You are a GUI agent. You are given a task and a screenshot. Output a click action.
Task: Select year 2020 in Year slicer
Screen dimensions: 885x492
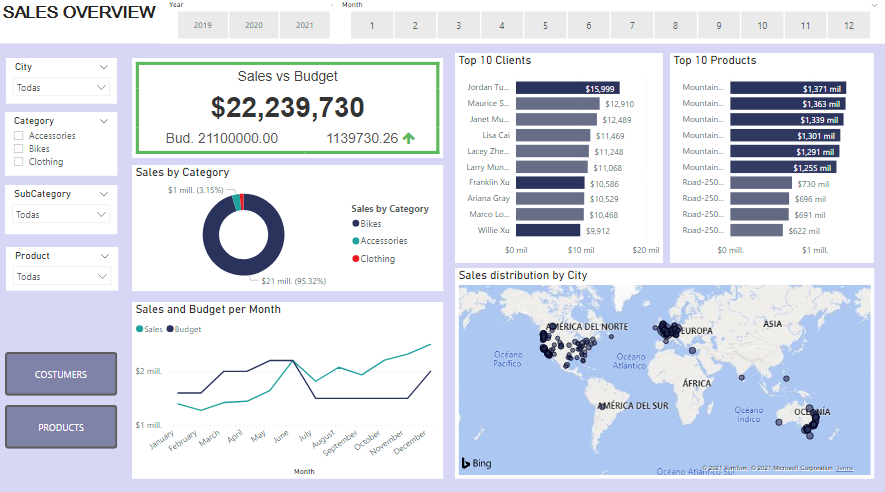254,25
